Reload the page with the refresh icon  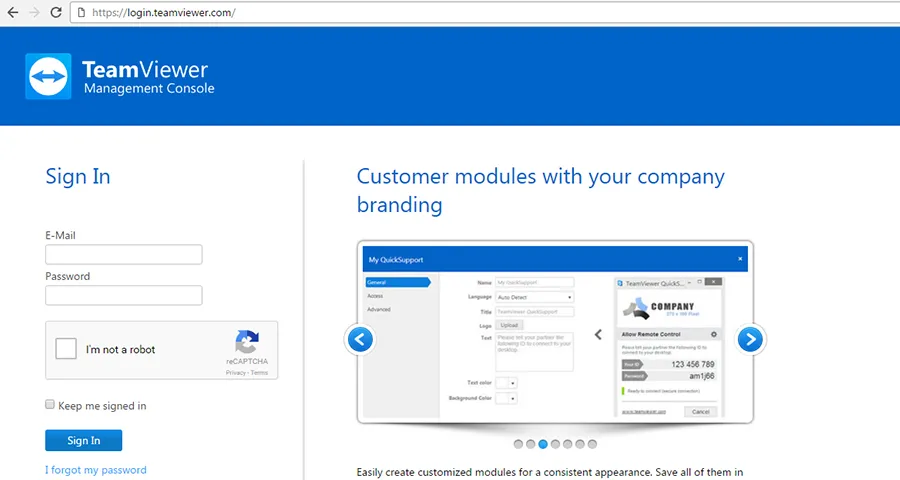(56, 12)
